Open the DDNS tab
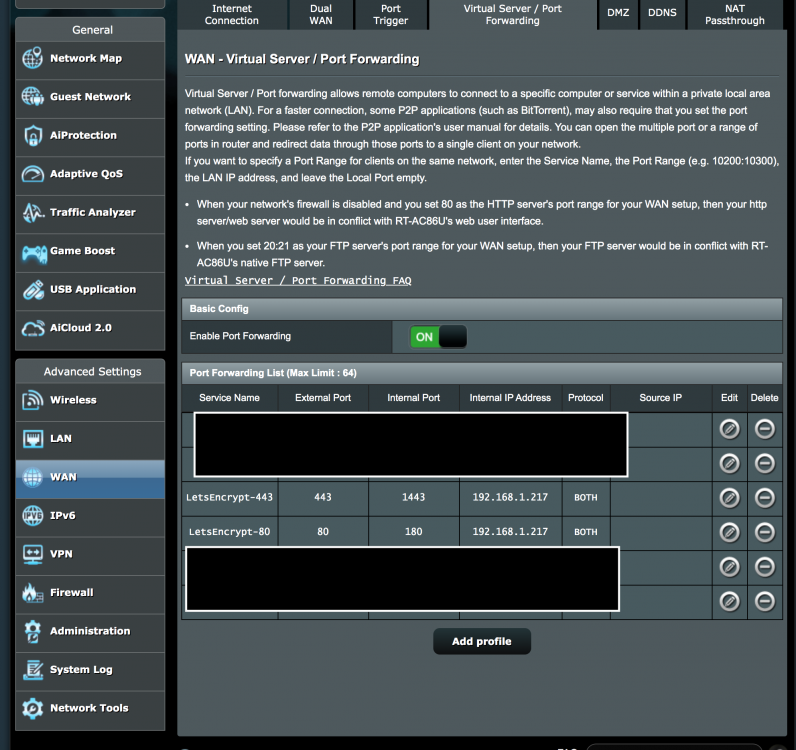 click(x=662, y=13)
